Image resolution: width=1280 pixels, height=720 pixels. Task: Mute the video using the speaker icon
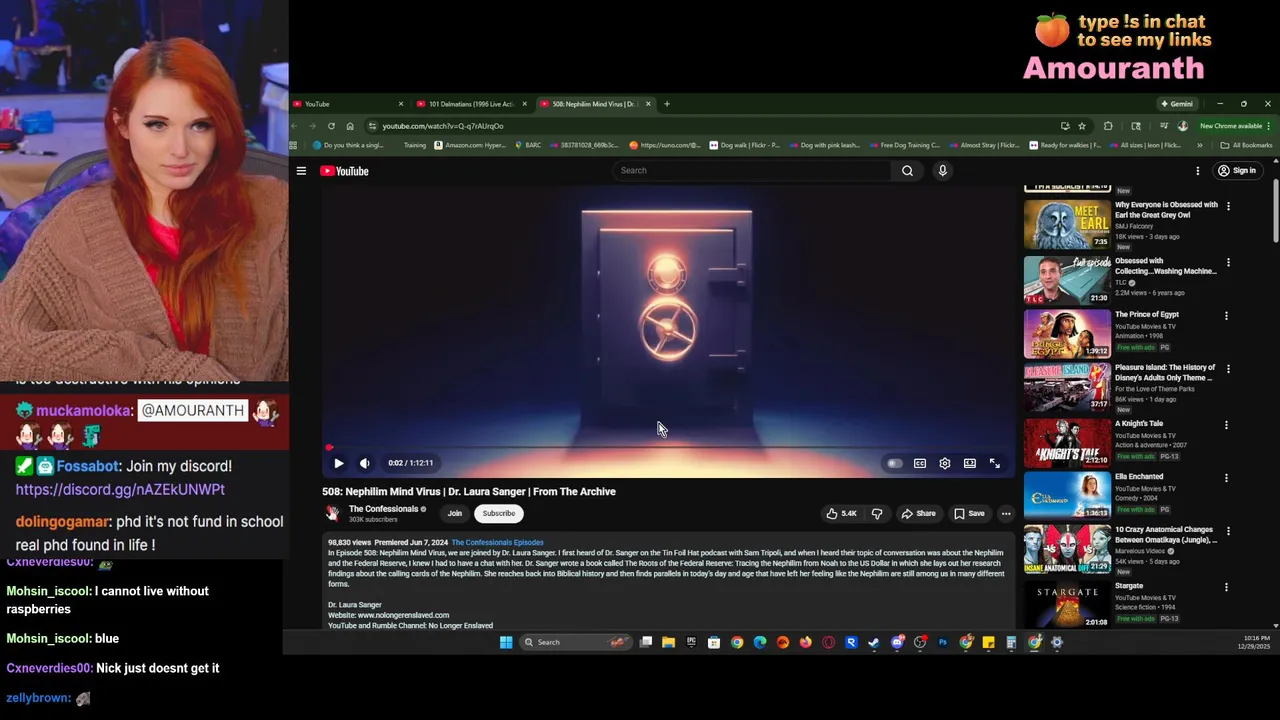pyautogui.click(x=365, y=463)
